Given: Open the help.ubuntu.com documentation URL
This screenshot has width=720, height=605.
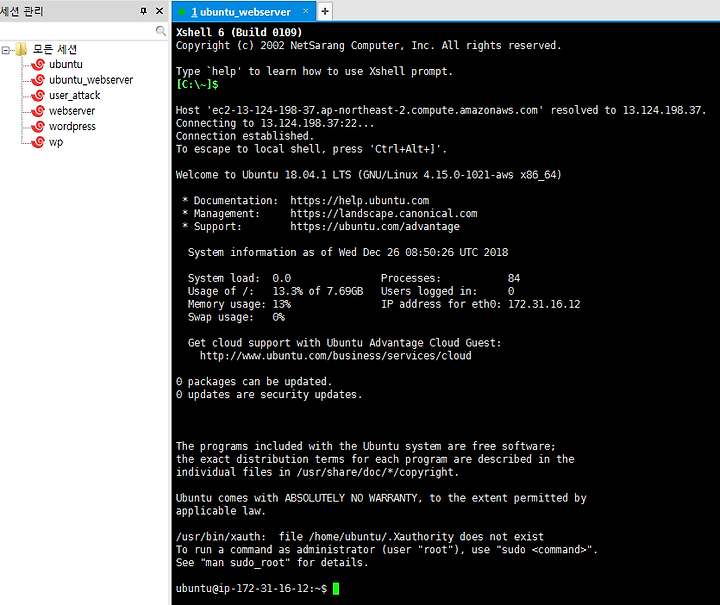Looking at the screenshot, I should coord(360,201).
